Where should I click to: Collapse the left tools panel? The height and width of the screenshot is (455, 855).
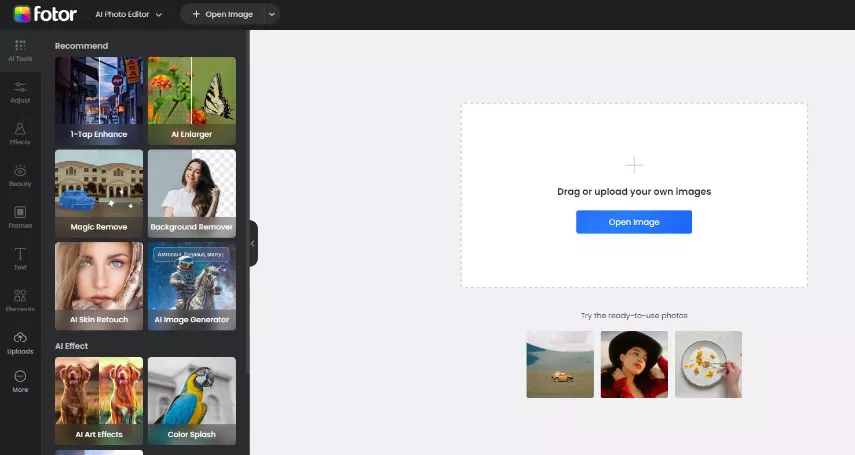252,243
